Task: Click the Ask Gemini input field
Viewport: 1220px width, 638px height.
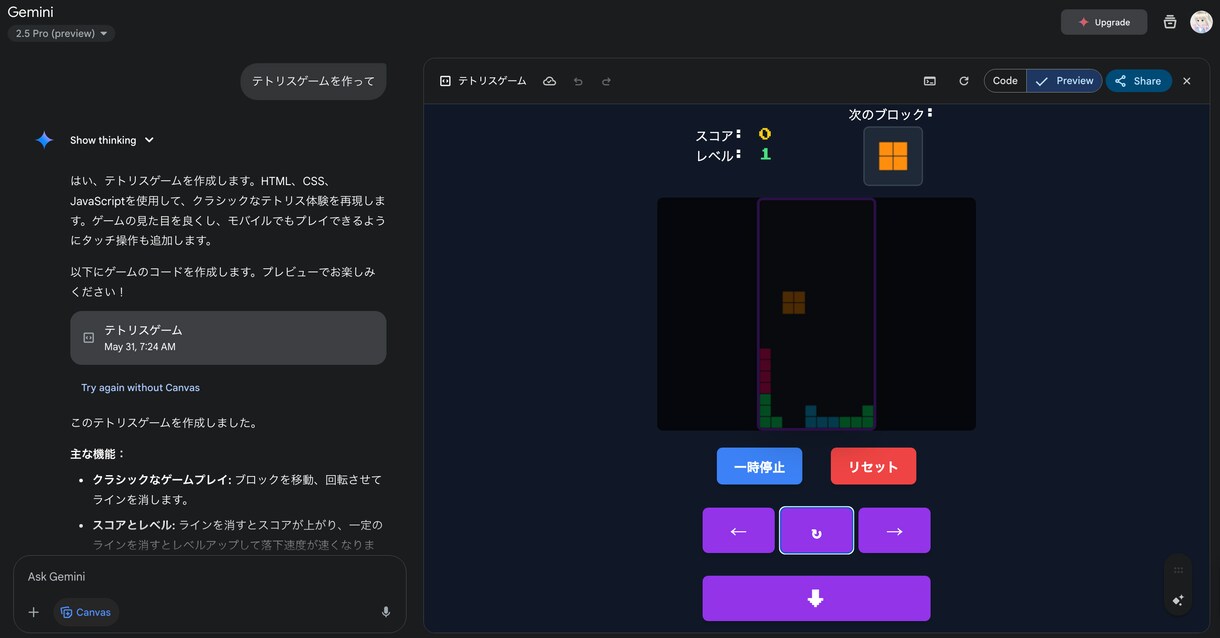Action: click(x=210, y=577)
